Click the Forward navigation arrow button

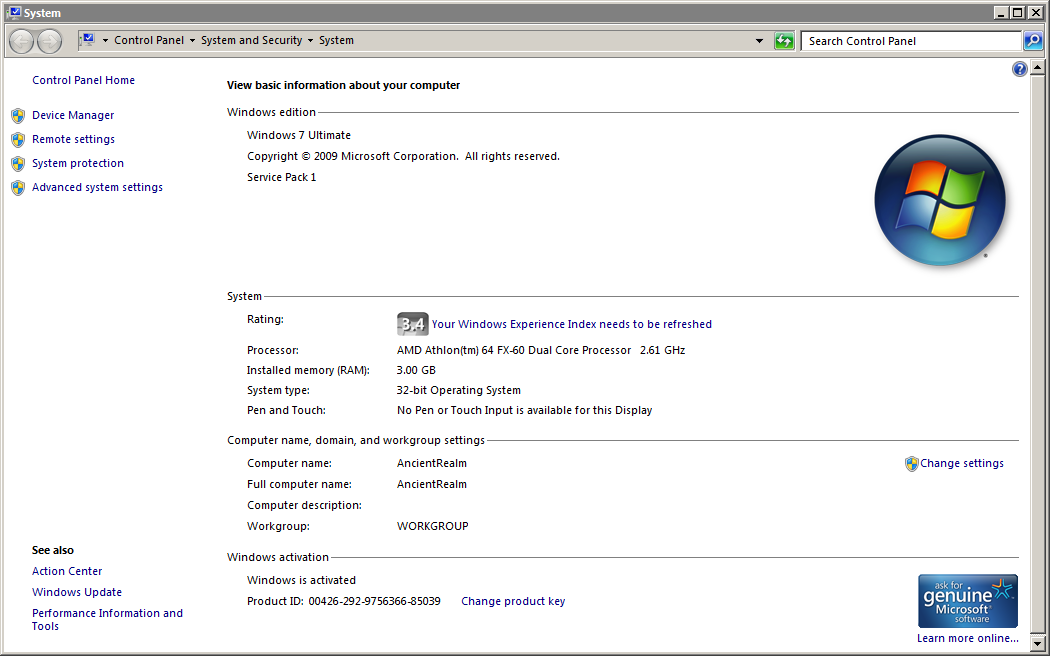(x=49, y=42)
